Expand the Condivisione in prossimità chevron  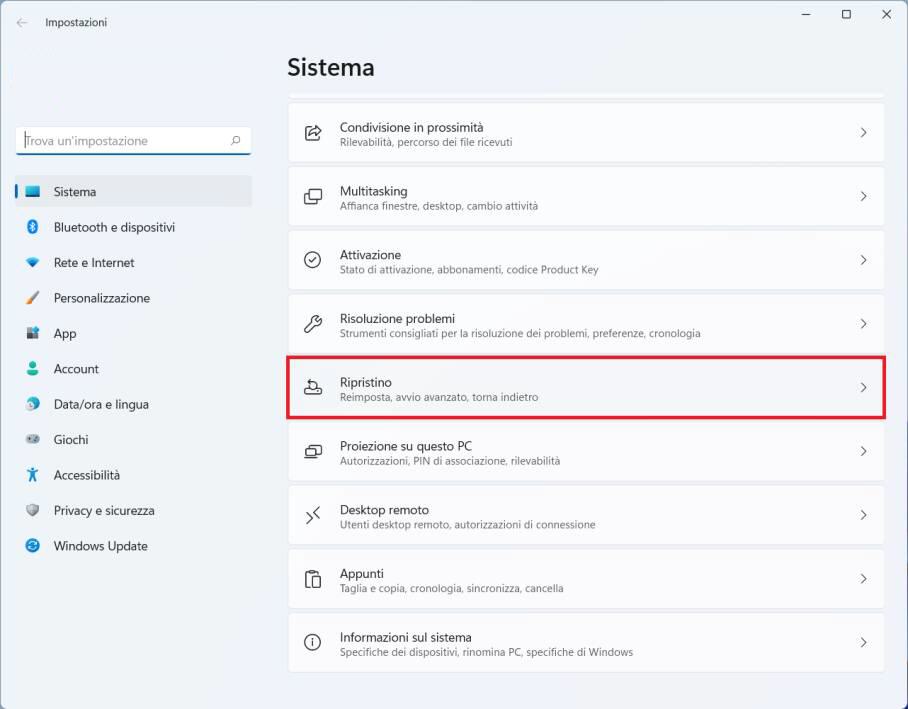point(863,133)
